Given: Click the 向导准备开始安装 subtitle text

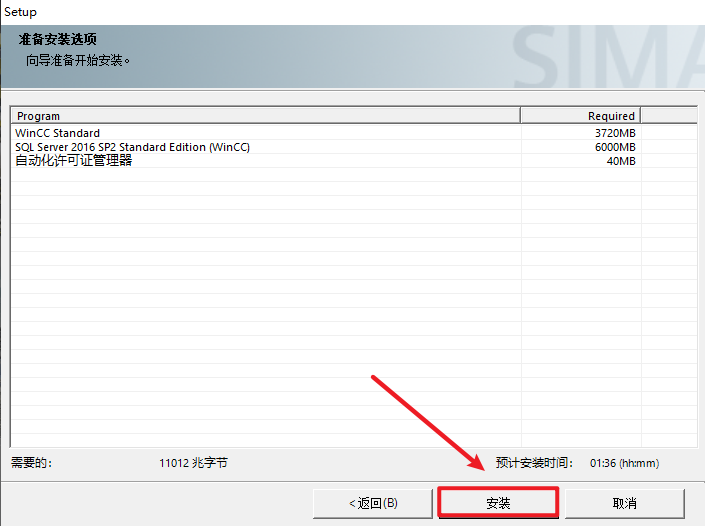Looking at the screenshot, I should [x=79, y=60].
